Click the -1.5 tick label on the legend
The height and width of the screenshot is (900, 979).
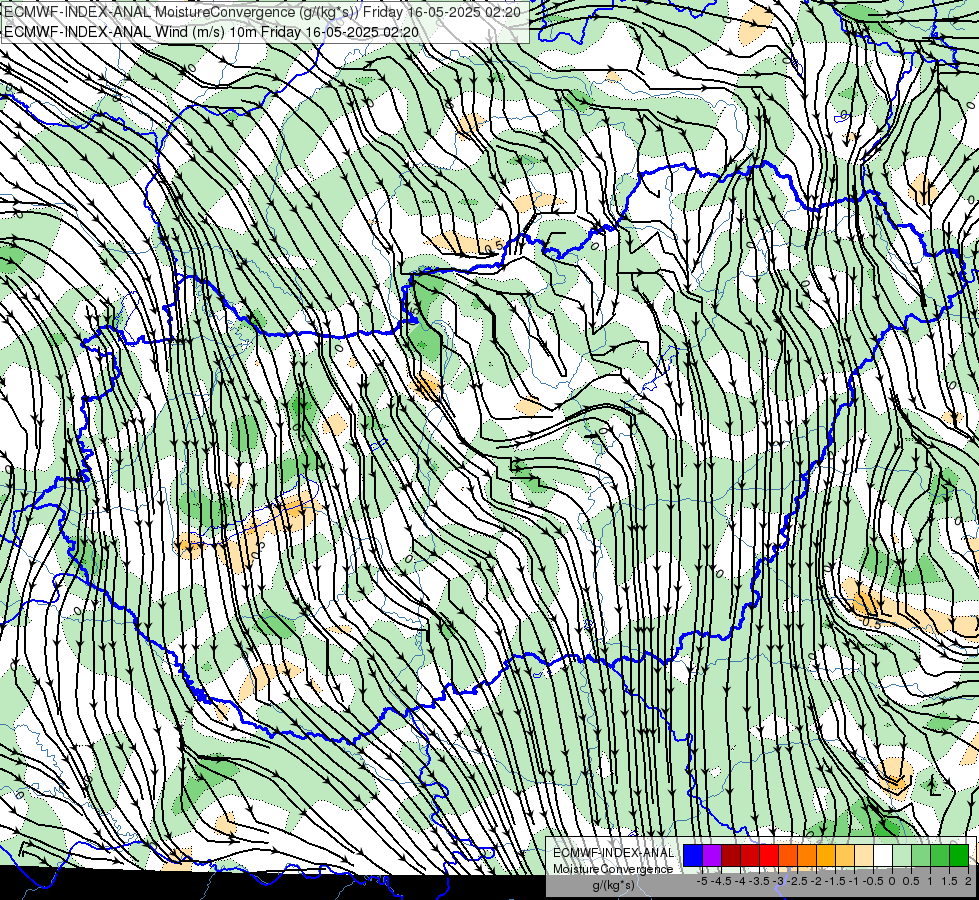tap(835, 881)
